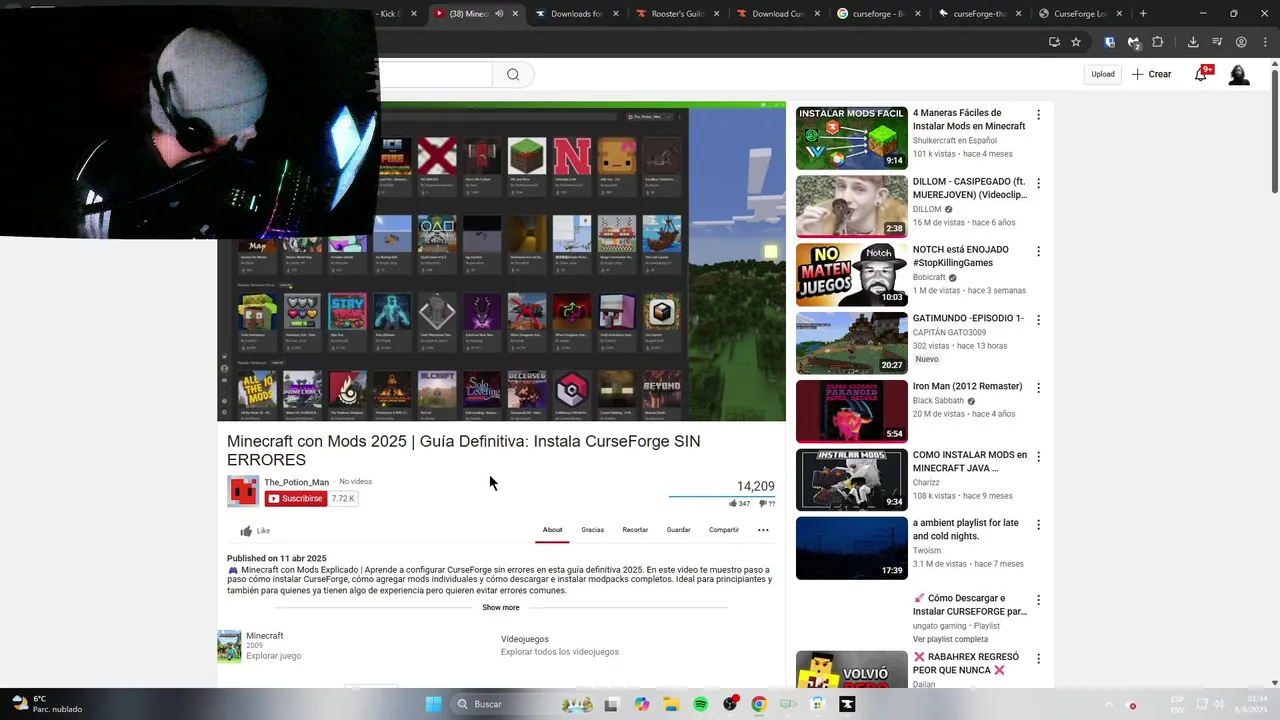Click 'Ver playlist completa' link

point(950,639)
